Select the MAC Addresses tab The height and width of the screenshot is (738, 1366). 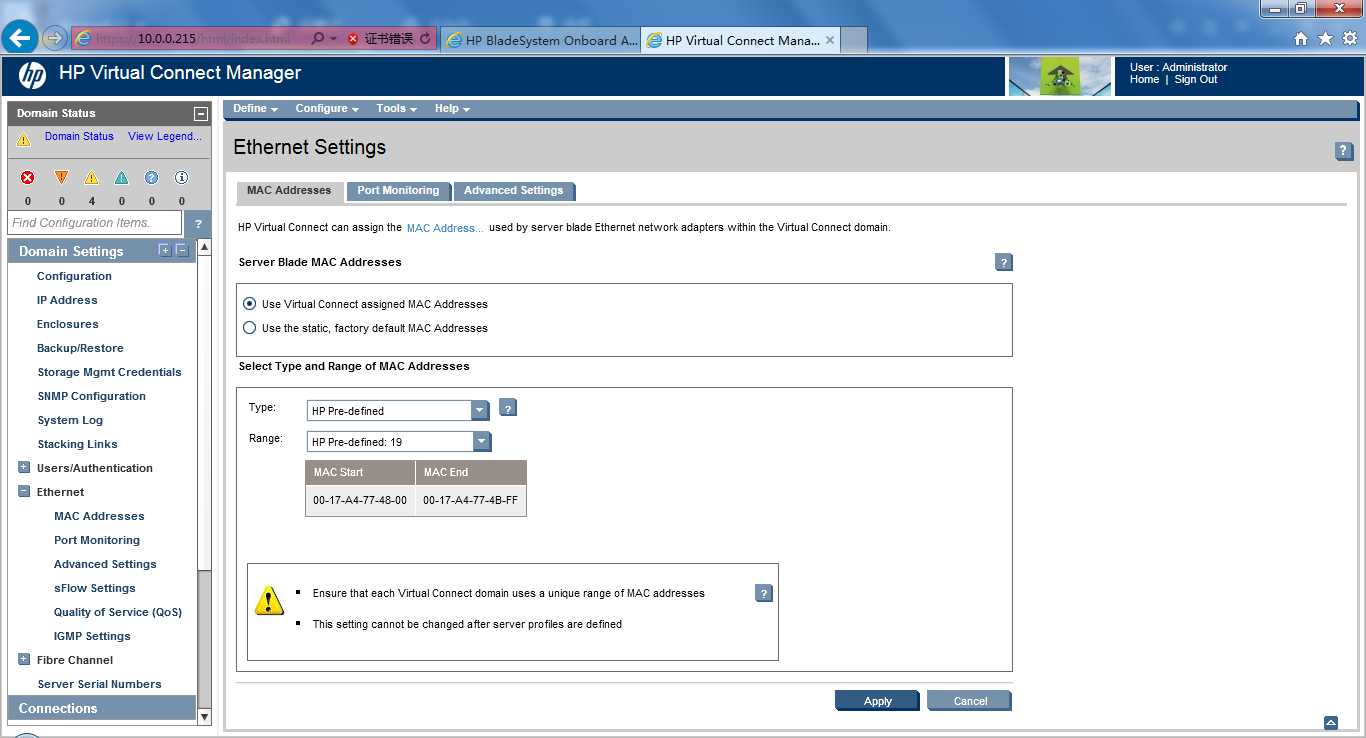(289, 191)
